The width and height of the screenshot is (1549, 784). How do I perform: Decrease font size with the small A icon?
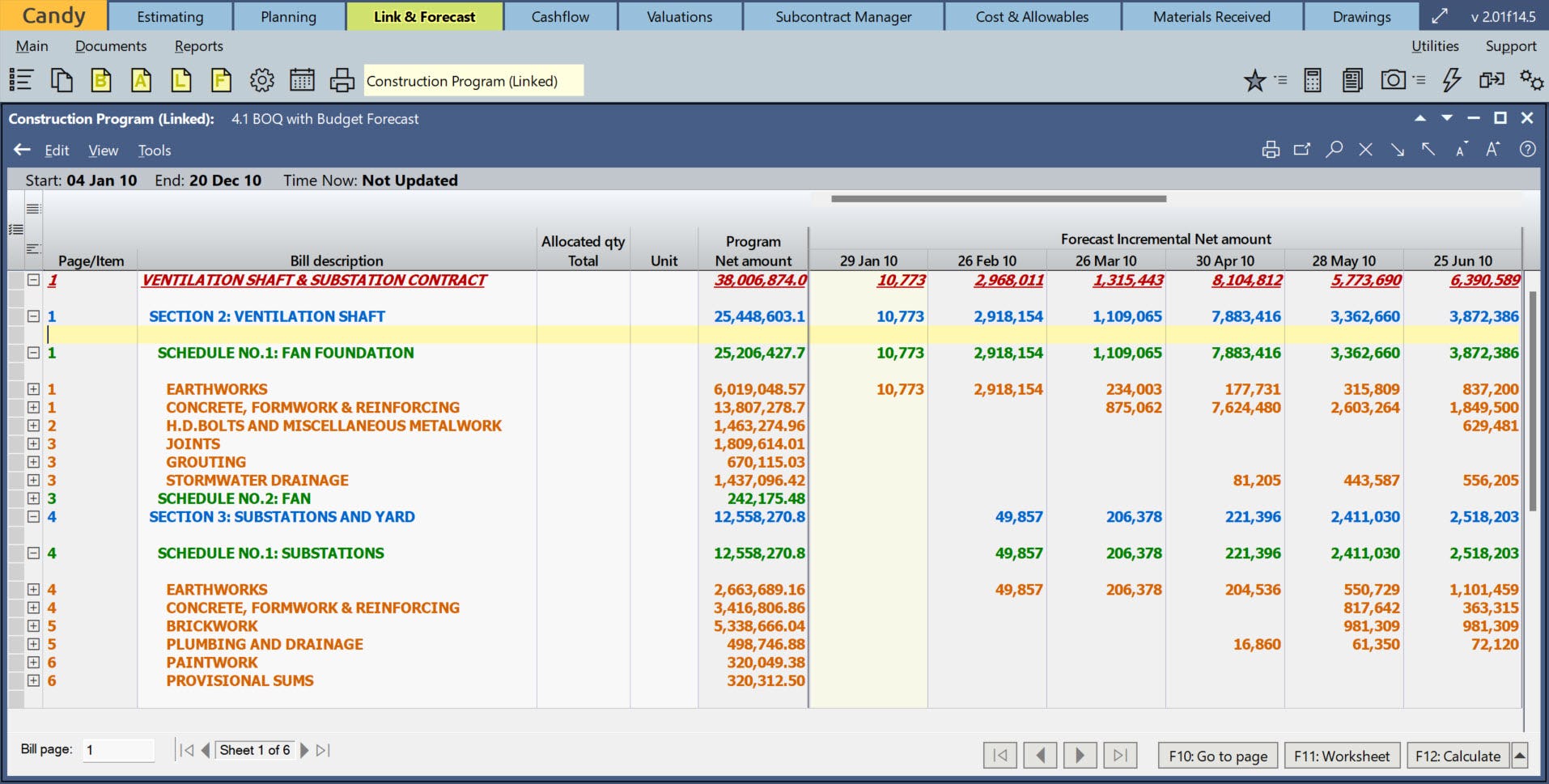[1461, 150]
